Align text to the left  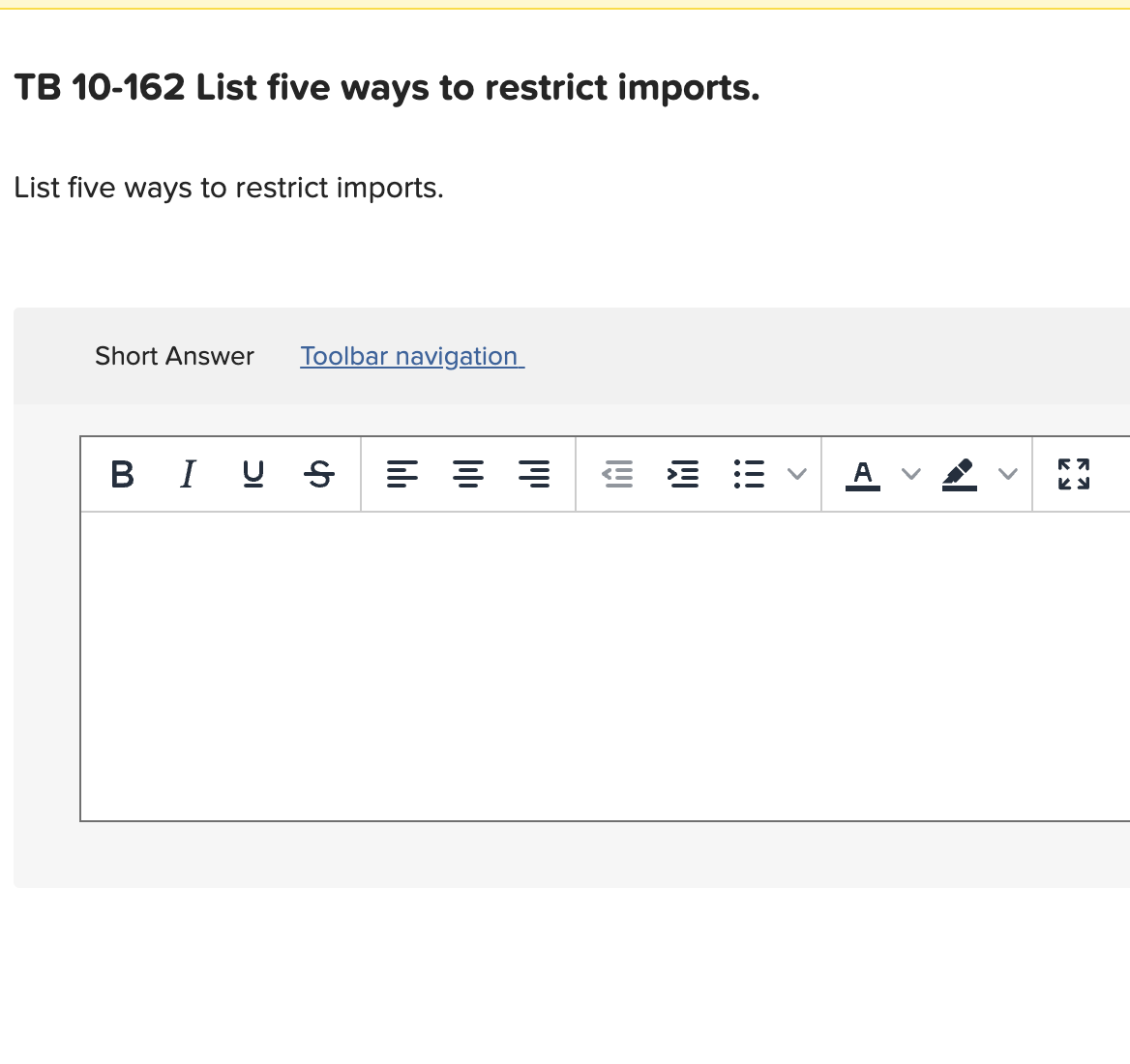[403, 474]
